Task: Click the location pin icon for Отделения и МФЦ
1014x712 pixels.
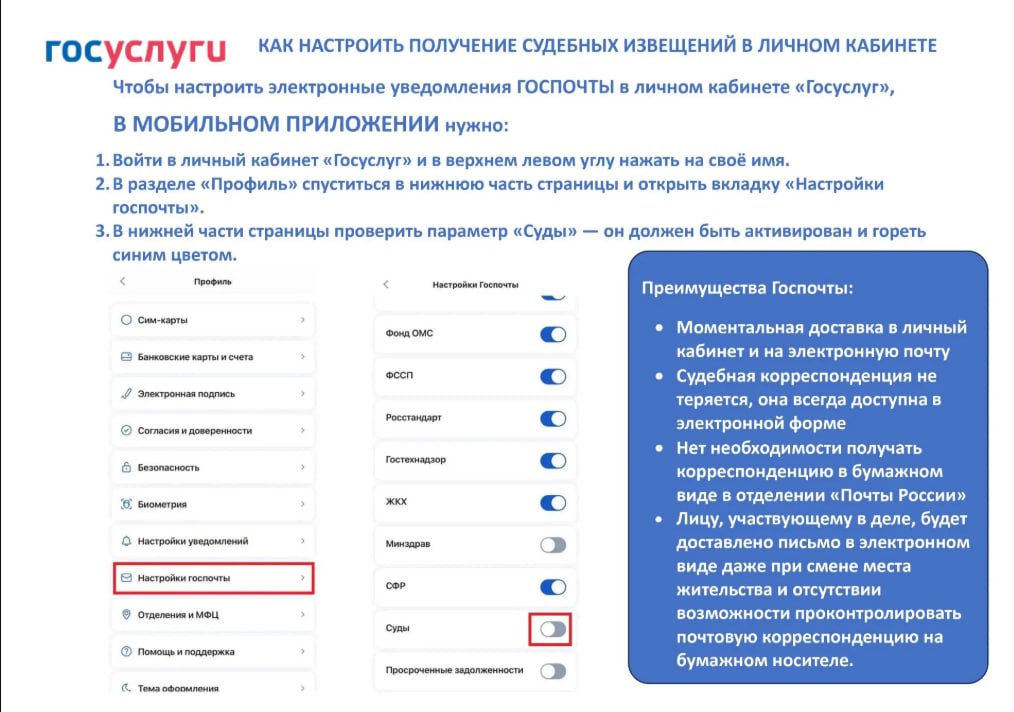Action: tap(127, 615)
